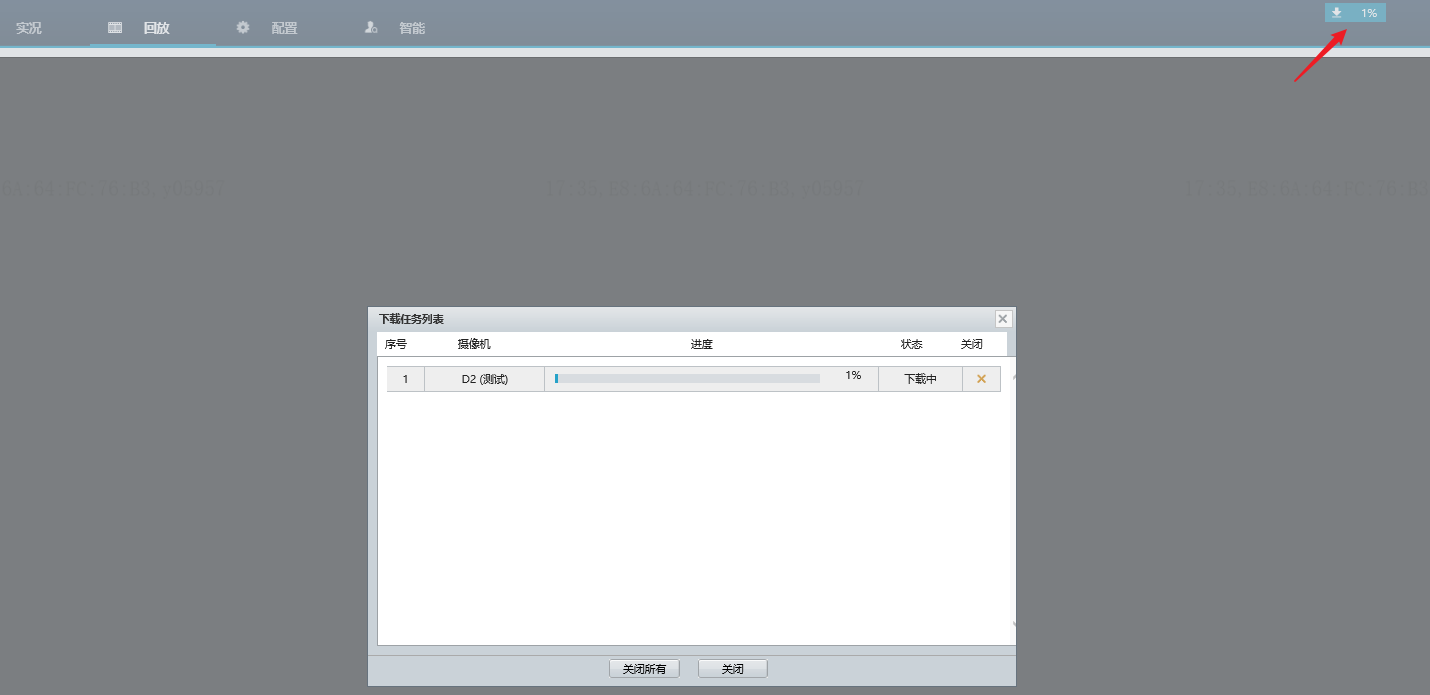Click the 1% progress value in task row

tap(853, 375)
